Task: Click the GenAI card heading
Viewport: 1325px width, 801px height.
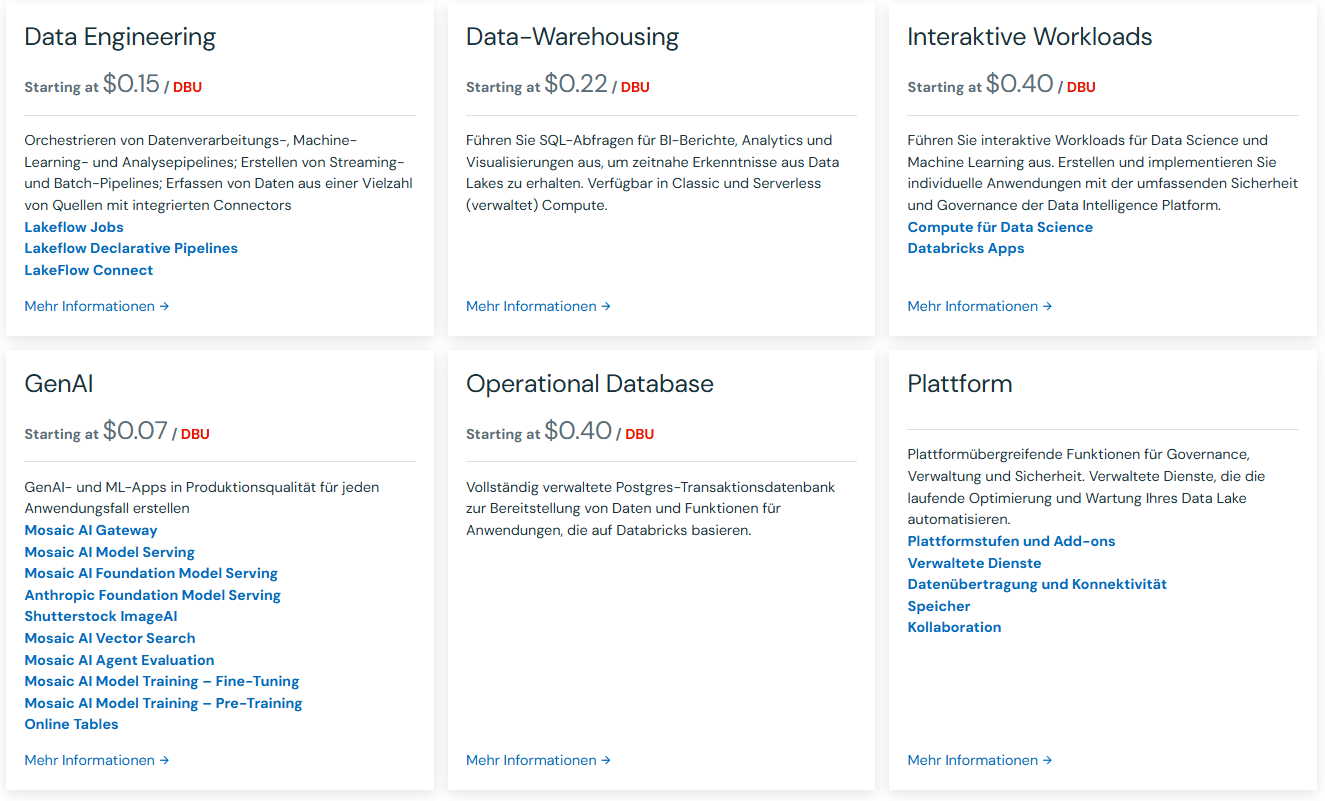Action: [59, 384]
